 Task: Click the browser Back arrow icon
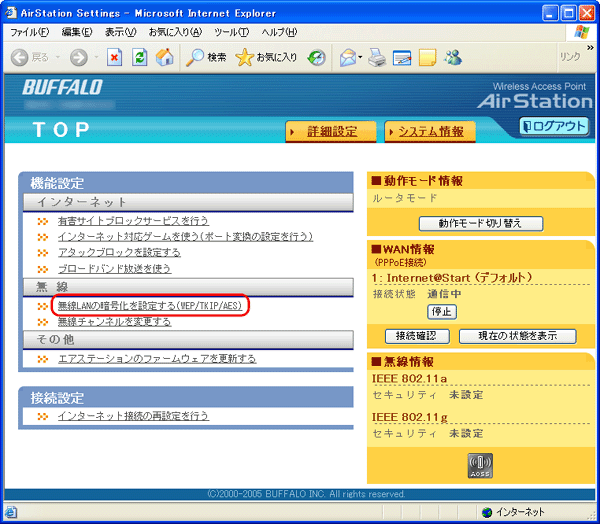pos(19,58)
